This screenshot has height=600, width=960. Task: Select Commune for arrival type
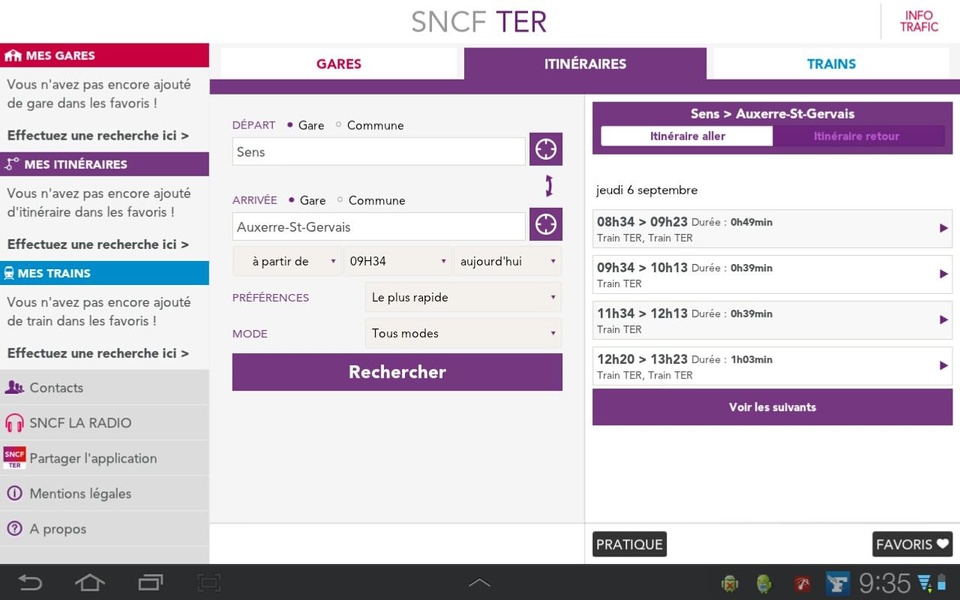[x=371, y=200]
